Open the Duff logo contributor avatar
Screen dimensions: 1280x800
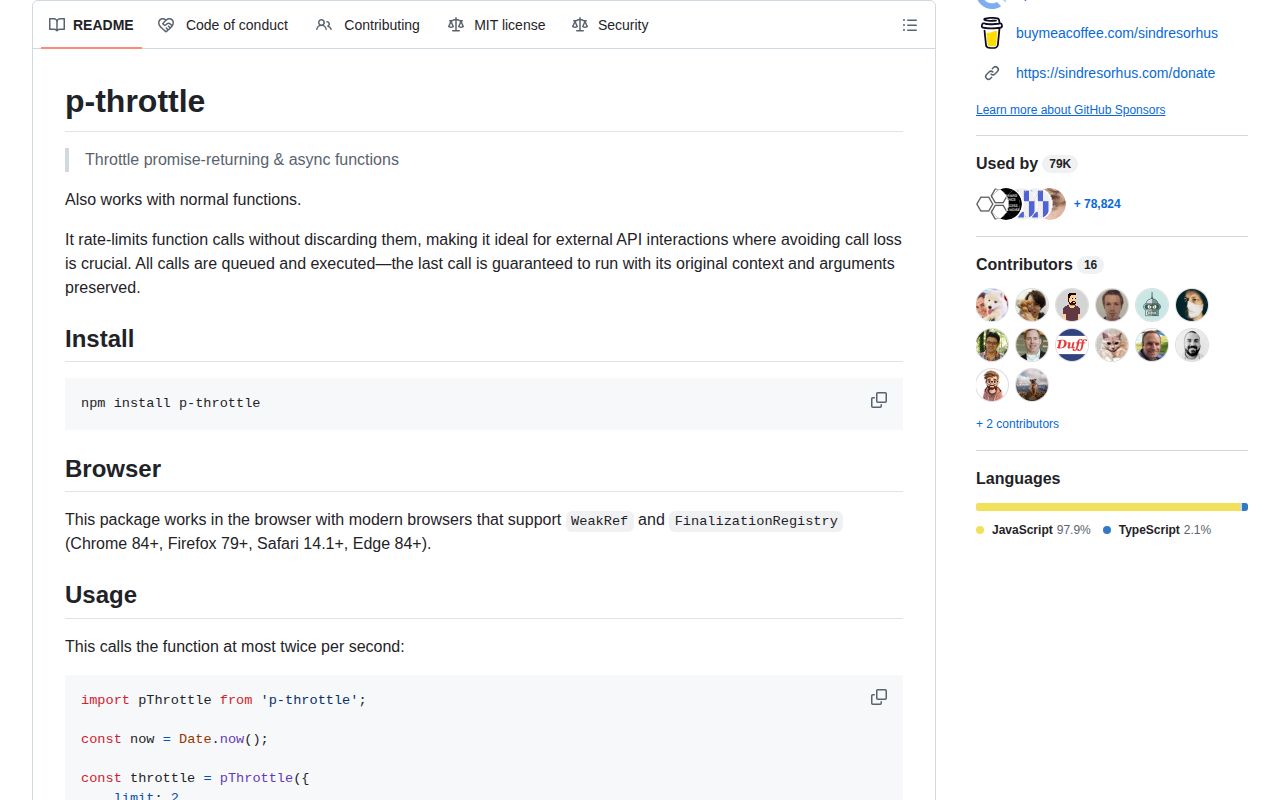click(1072, 345)
